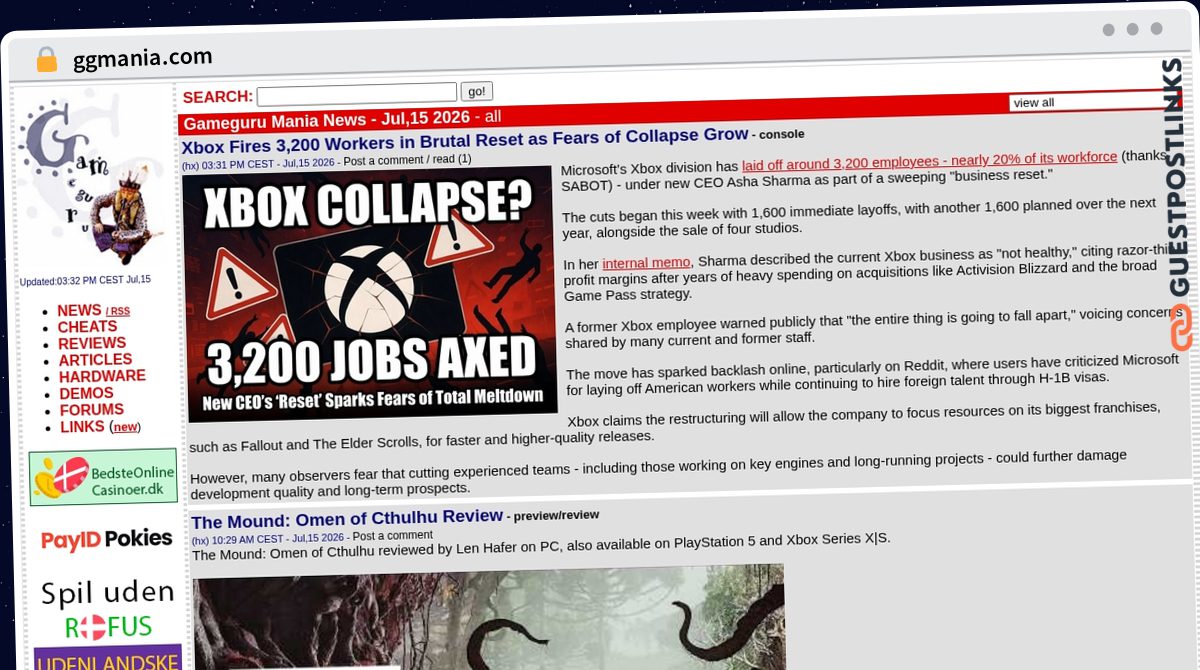Click the padlock icon beside ggmania.com

[x=46, y=59]
